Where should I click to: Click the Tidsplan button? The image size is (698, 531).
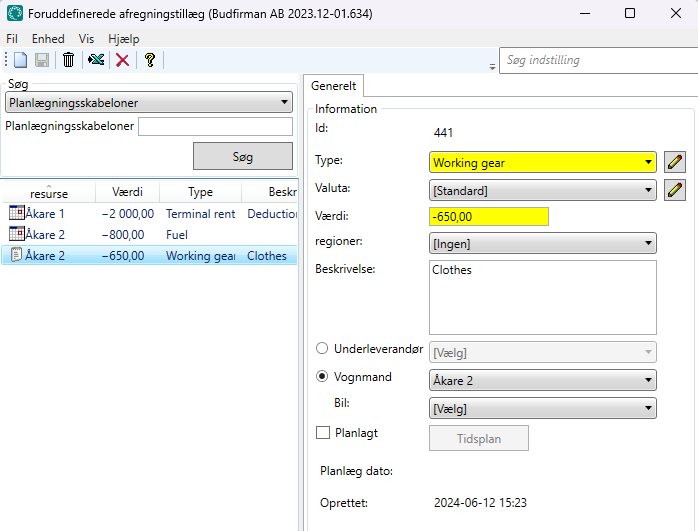(x=478, y=438)
